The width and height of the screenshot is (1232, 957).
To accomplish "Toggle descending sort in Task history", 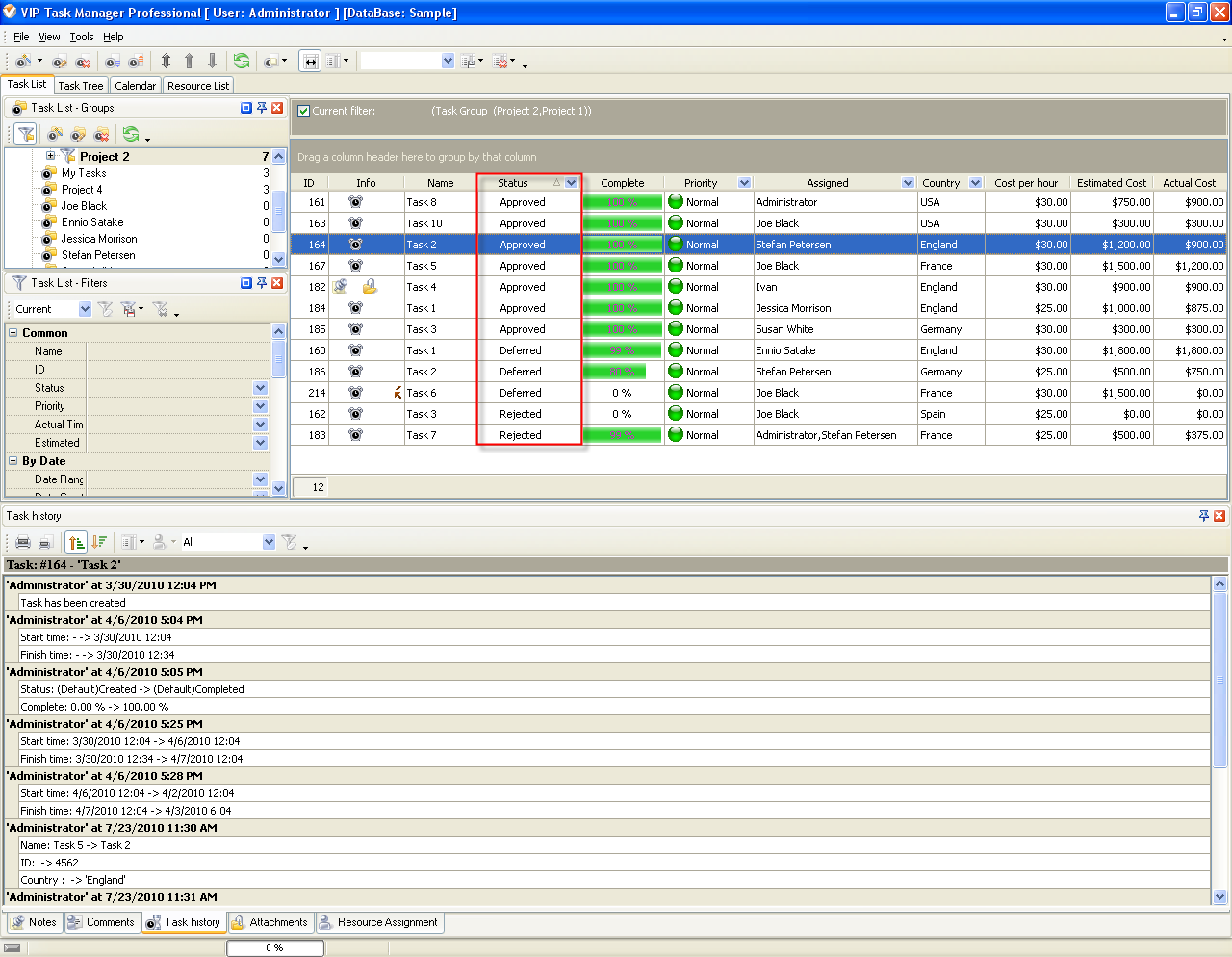I will [98, 542].
